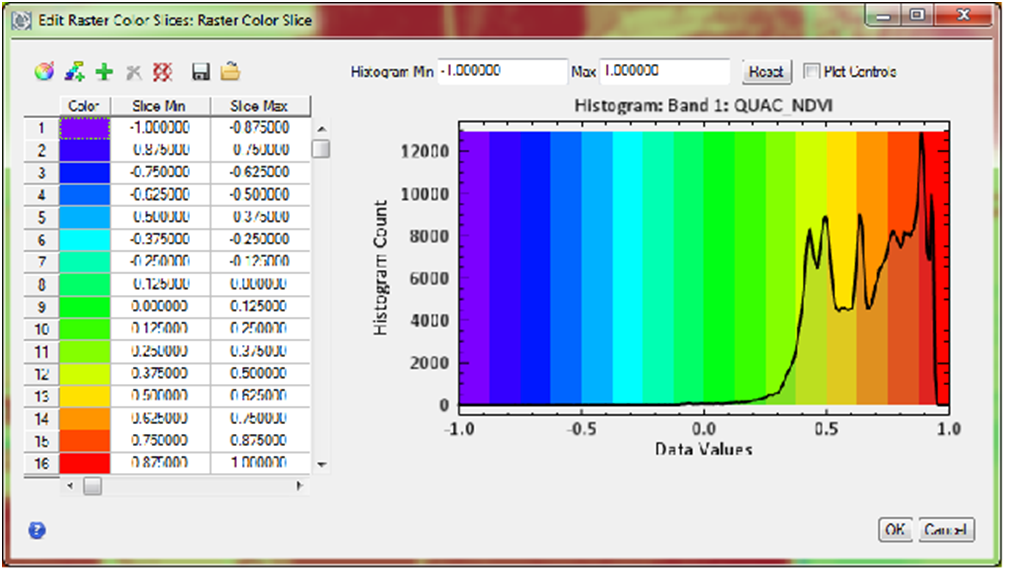The height and width of the screenshot is (577, 1010).
Task: Click the Remove Color Slice scissors icon
Action: tap(133, 72)
